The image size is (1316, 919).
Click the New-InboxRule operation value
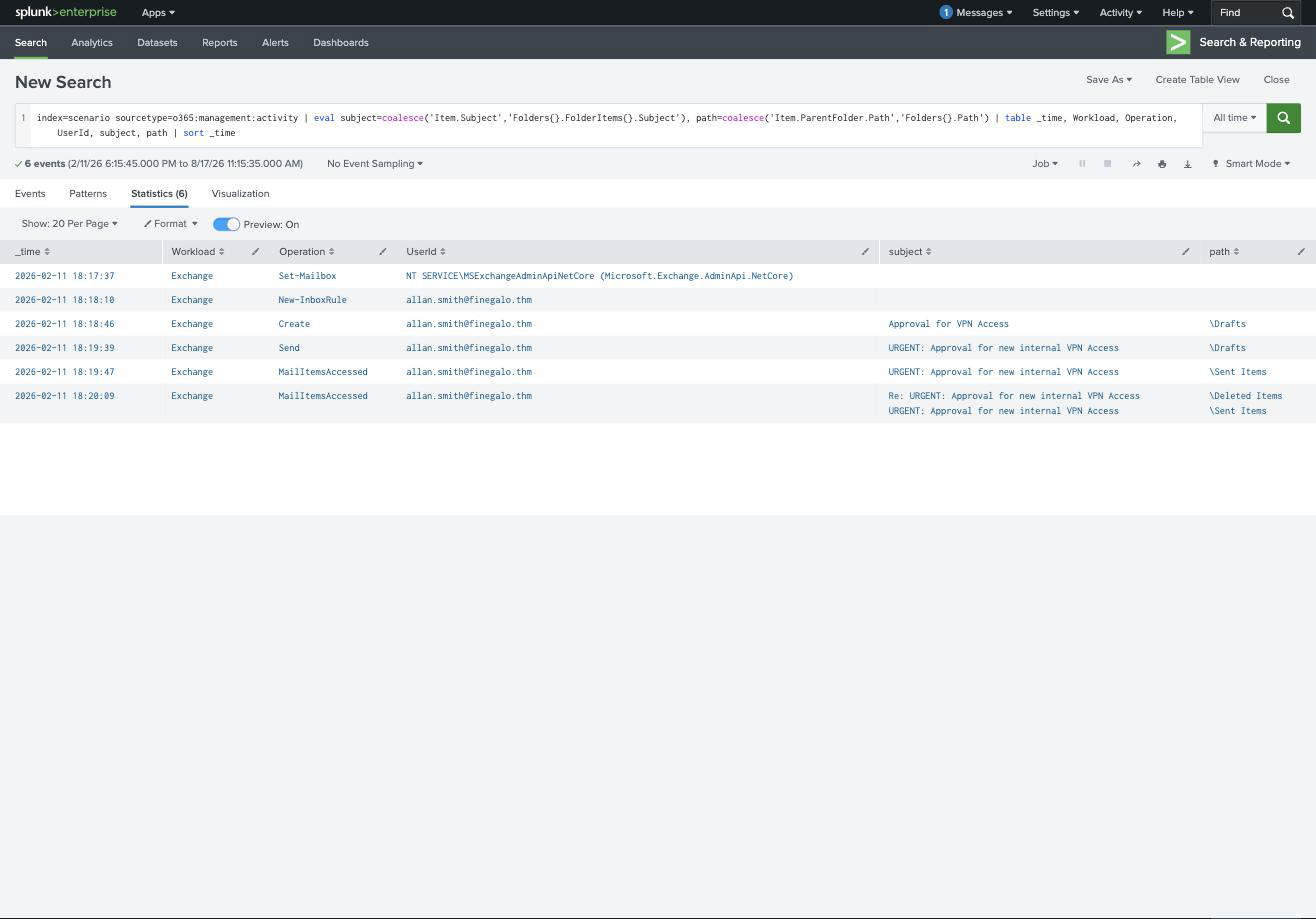point(312,300)
